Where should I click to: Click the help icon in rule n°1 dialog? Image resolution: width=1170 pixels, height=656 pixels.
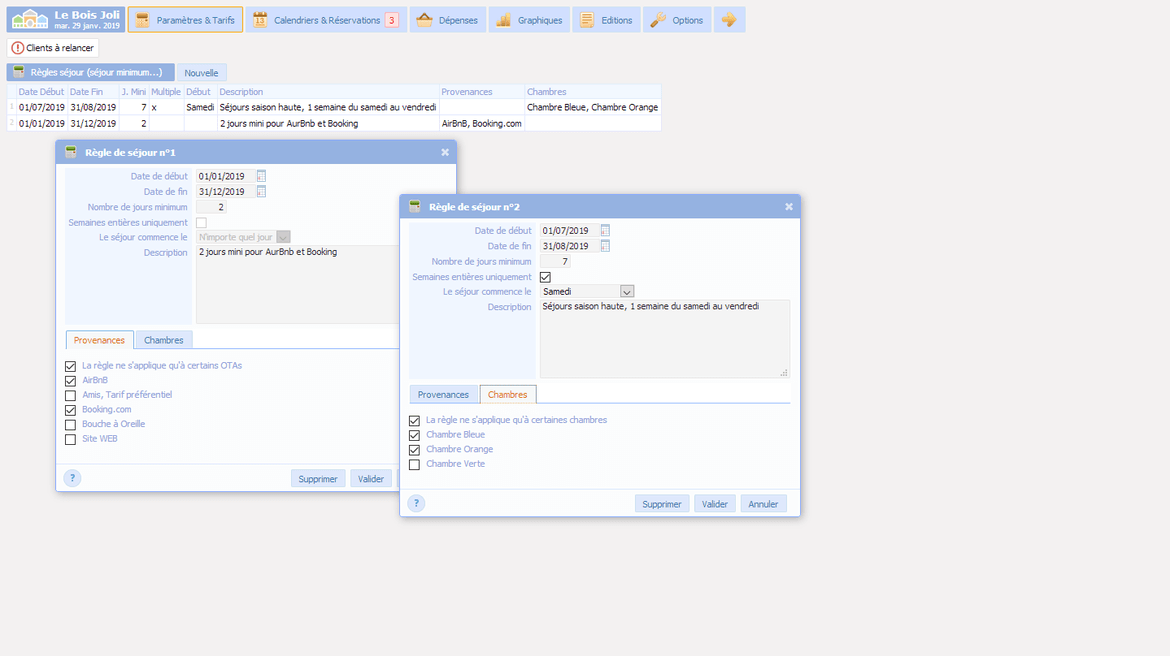72,478
